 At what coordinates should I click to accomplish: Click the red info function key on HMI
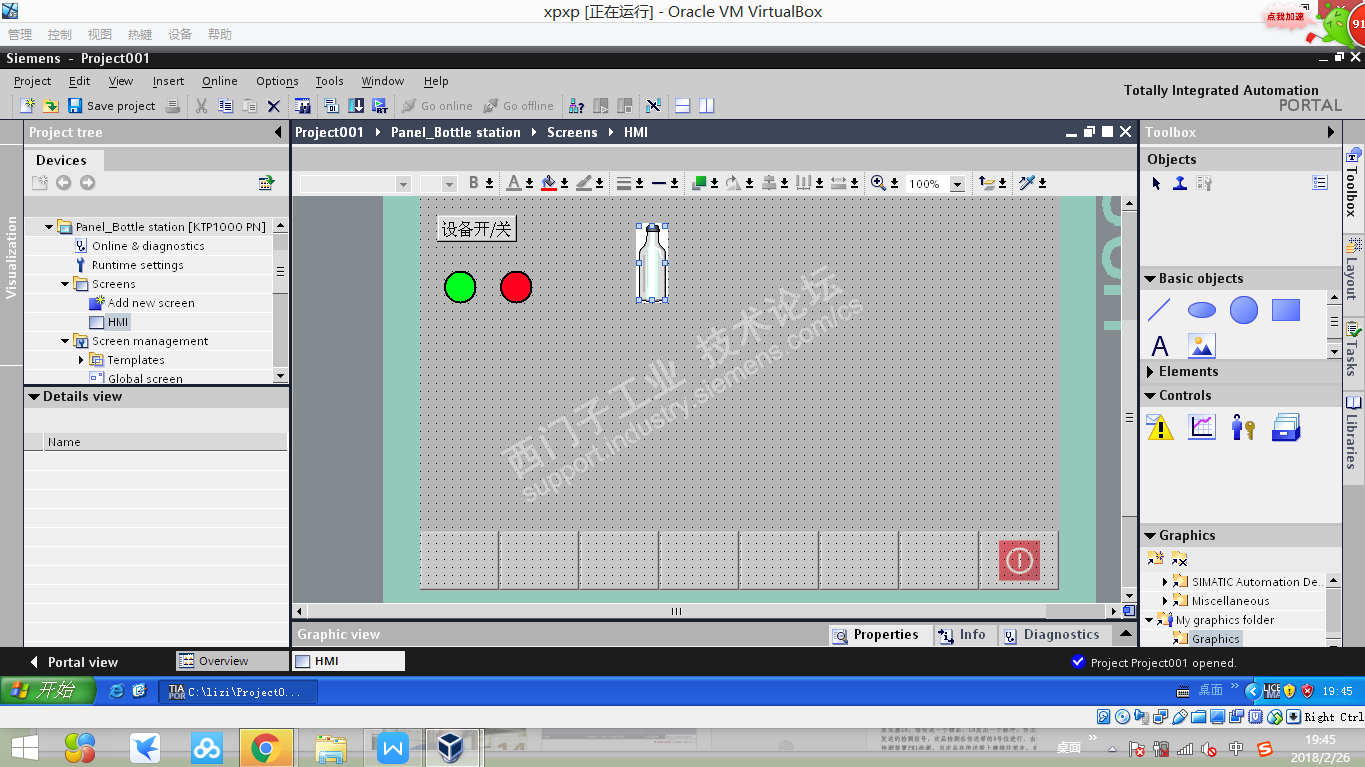click(1019, 560)
